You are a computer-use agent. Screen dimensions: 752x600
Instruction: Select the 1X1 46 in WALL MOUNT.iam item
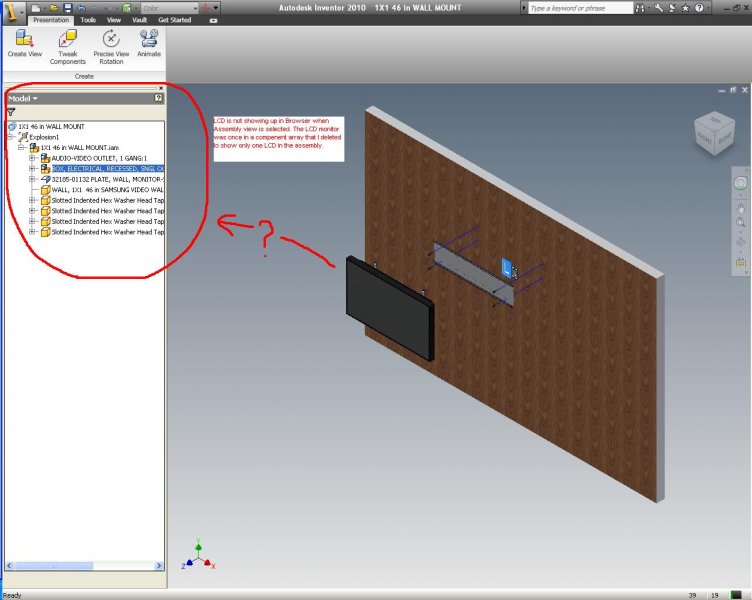click(80, 148)
